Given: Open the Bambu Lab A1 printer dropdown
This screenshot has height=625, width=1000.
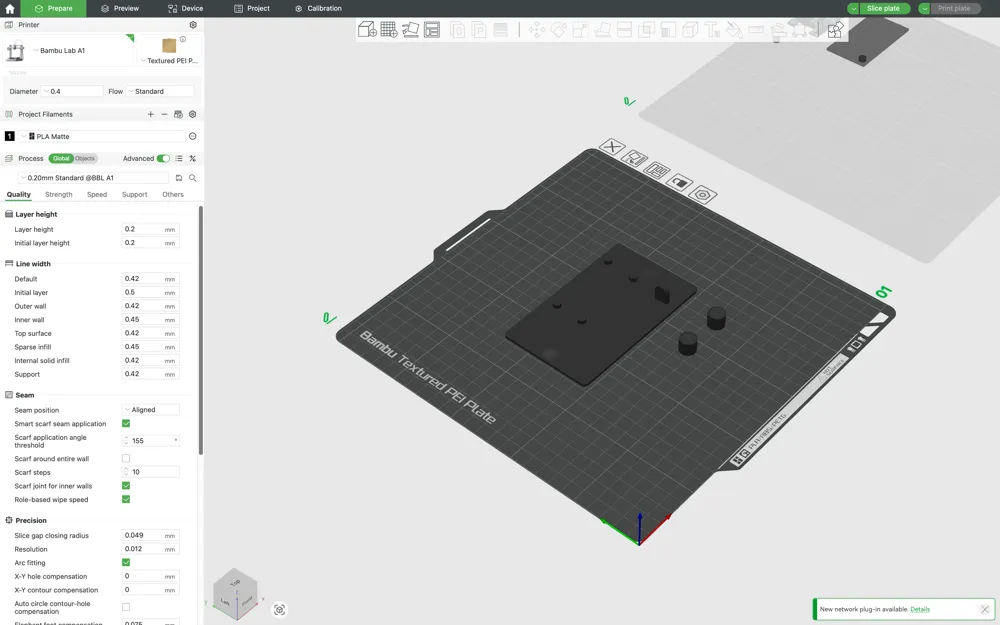Looking at the screenshot, I should (x=68, y=50).
